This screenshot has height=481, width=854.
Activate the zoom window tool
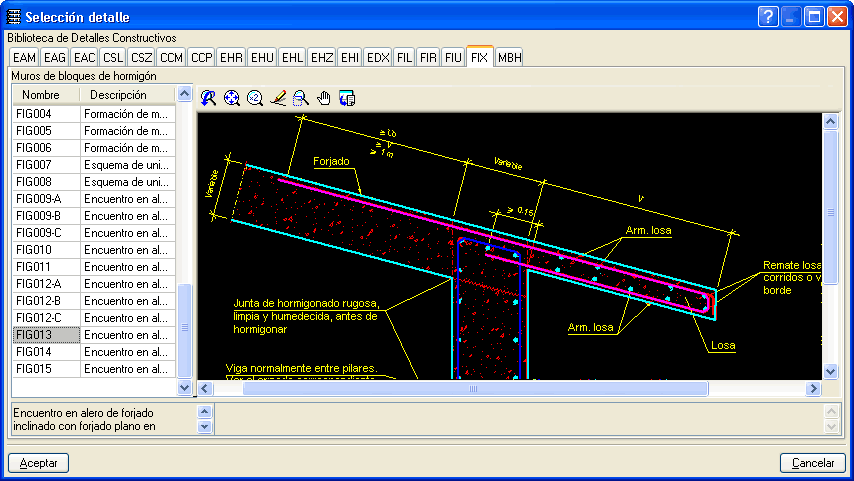(300, 97)
